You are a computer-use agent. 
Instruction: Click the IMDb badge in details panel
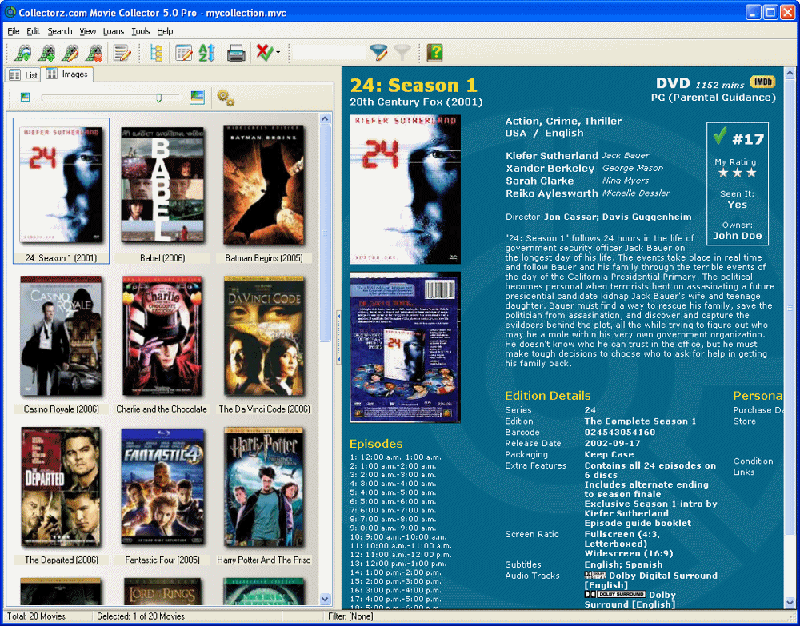click(762, 82)
